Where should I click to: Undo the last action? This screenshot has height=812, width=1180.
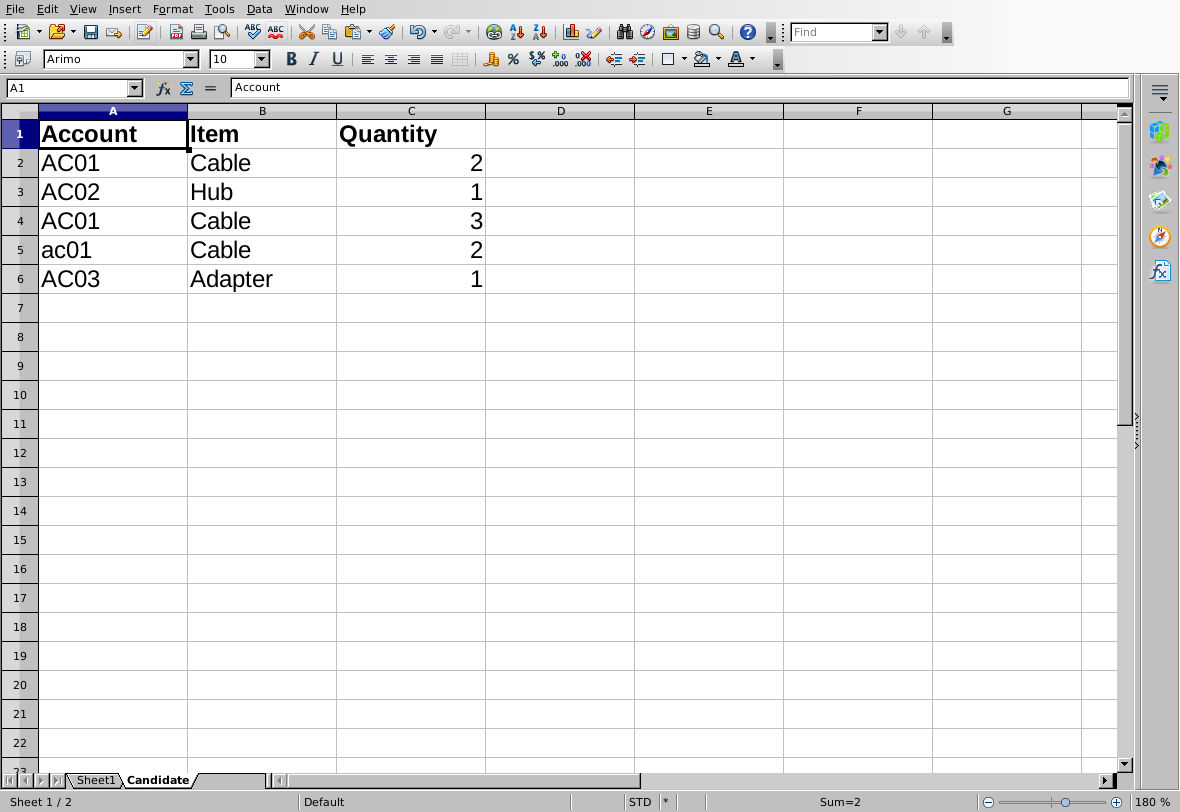[418, 32]
